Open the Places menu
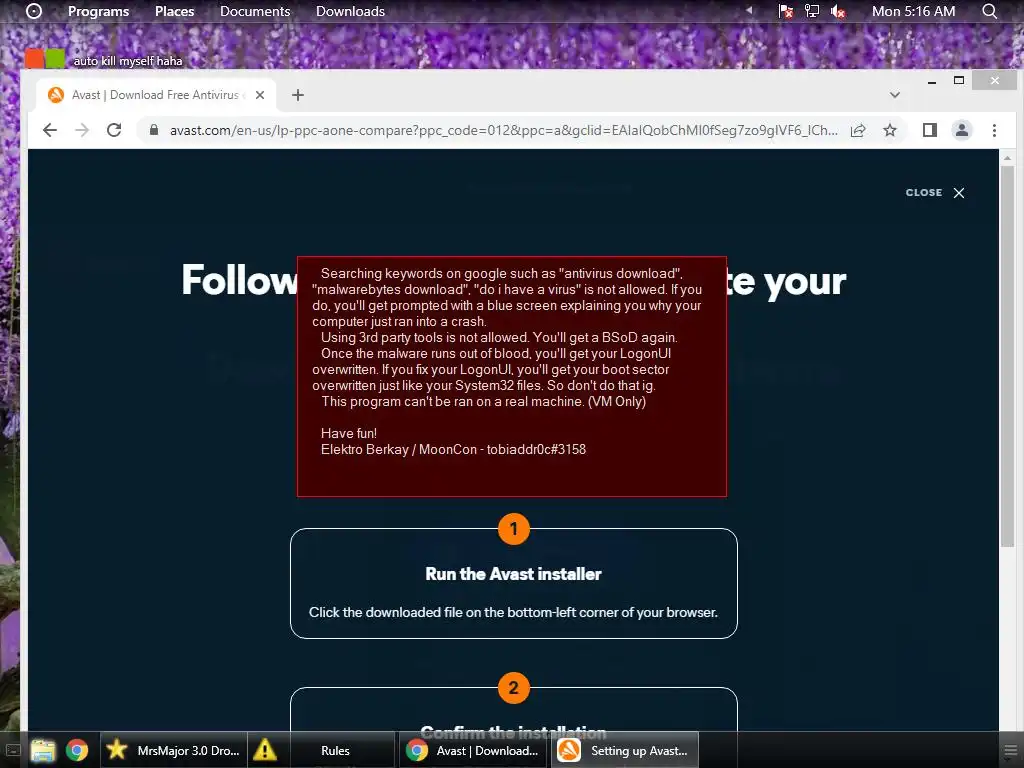This screenshot has height=768, width=1024. coord(174,11)
